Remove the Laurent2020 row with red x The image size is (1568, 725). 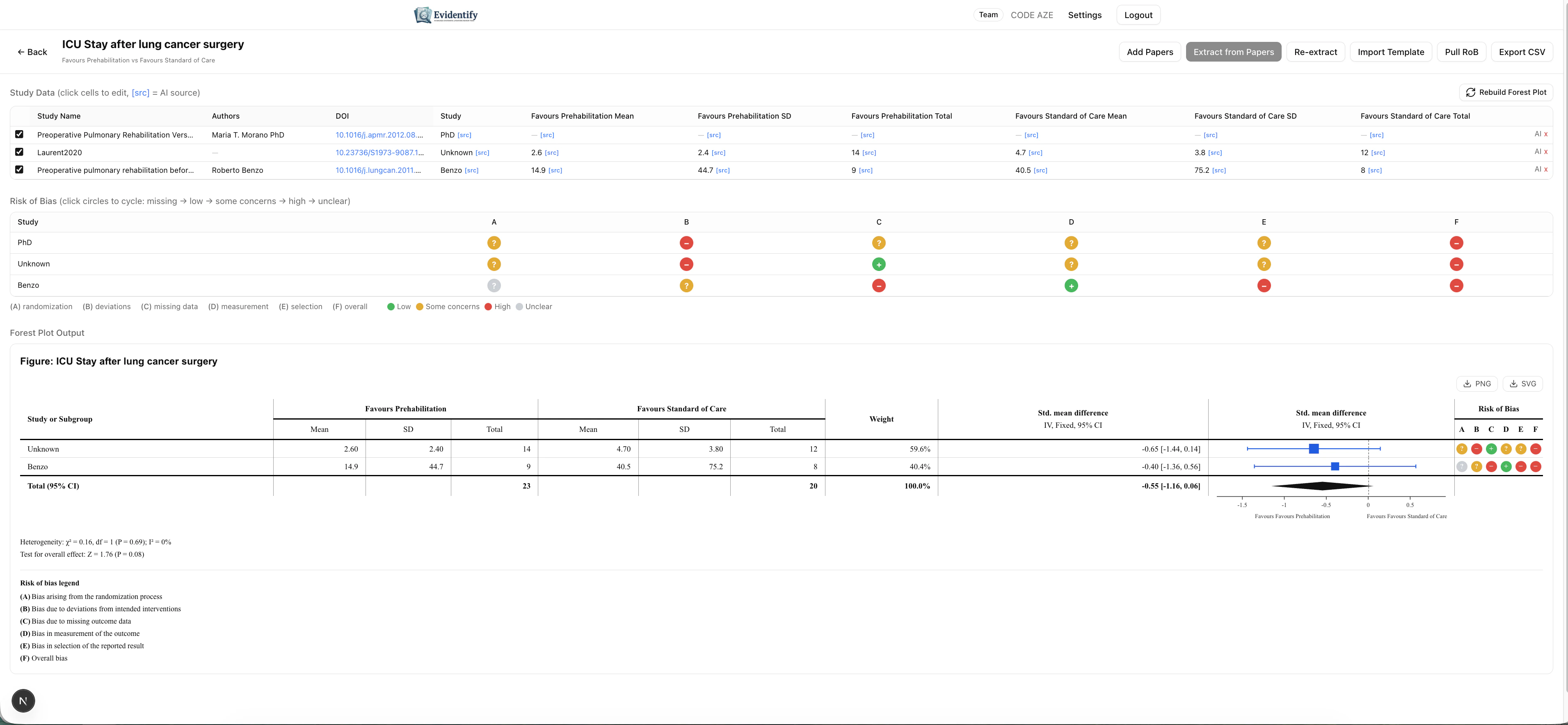click(x=1545, y=152)
